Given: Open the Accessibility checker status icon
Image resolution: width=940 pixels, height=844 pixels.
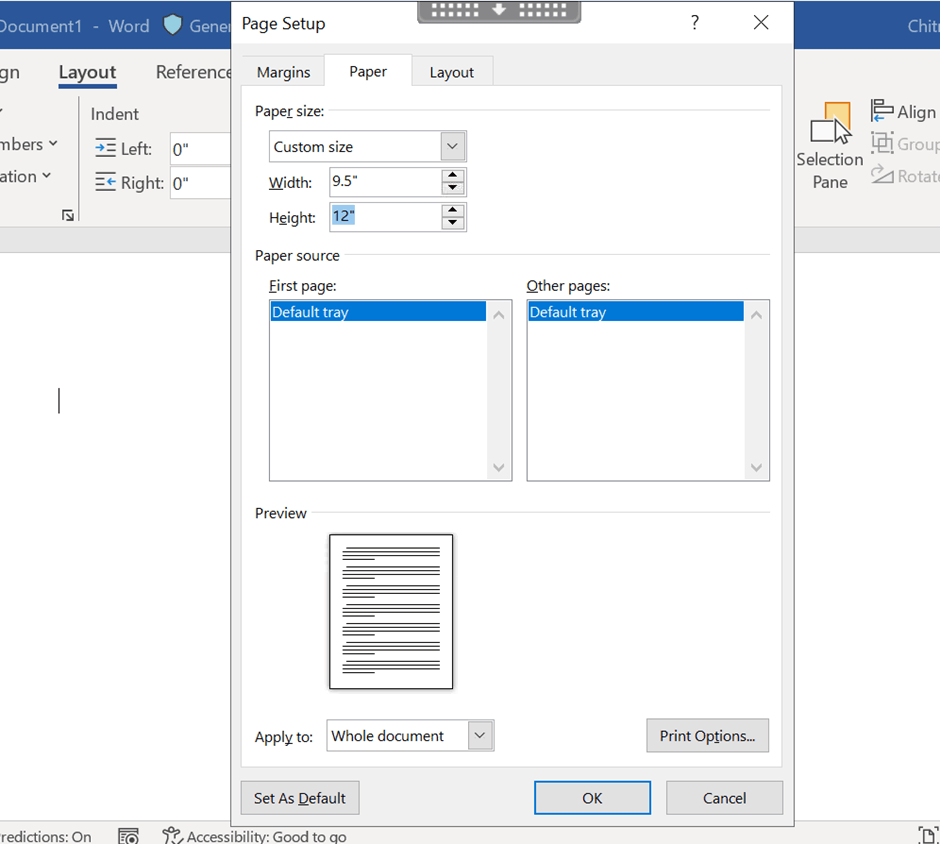Looking at the screenshot, I should (x=172, y=836).
